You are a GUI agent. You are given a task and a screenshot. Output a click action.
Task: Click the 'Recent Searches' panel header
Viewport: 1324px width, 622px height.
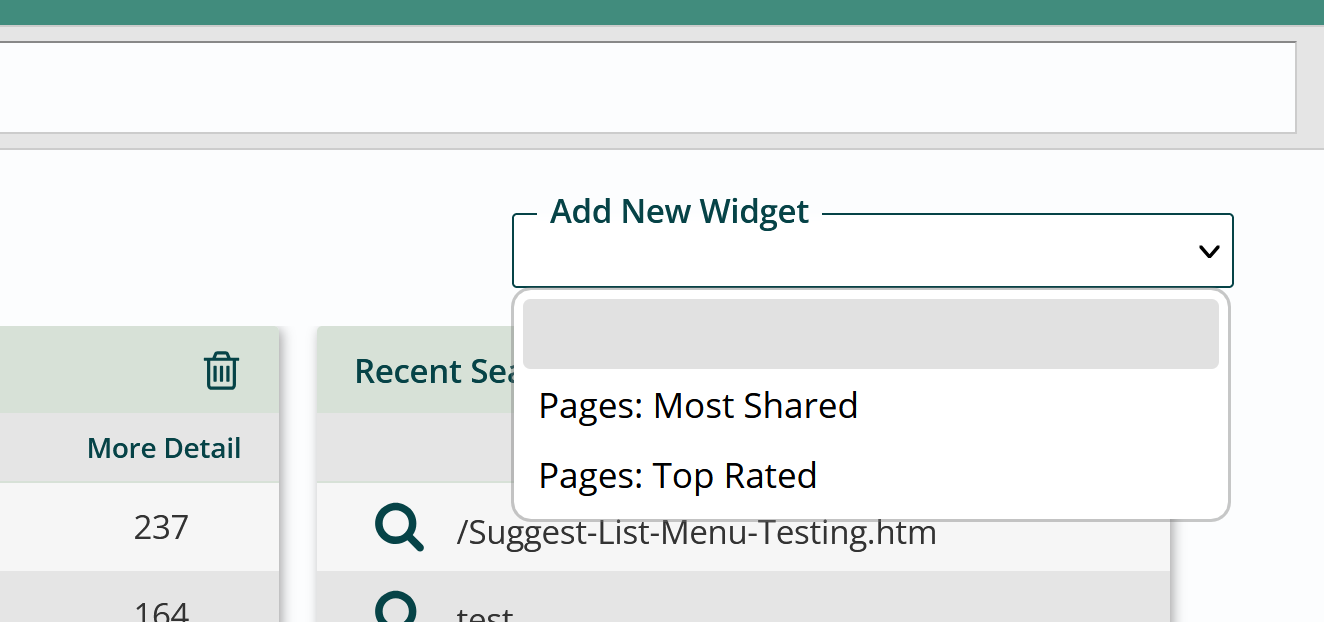coord(420,370)
